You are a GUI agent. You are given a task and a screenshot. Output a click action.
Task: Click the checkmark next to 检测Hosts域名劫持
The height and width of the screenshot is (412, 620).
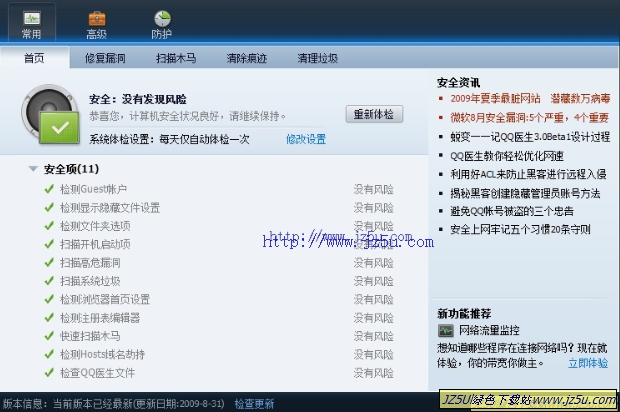click(x=49, y=354)
